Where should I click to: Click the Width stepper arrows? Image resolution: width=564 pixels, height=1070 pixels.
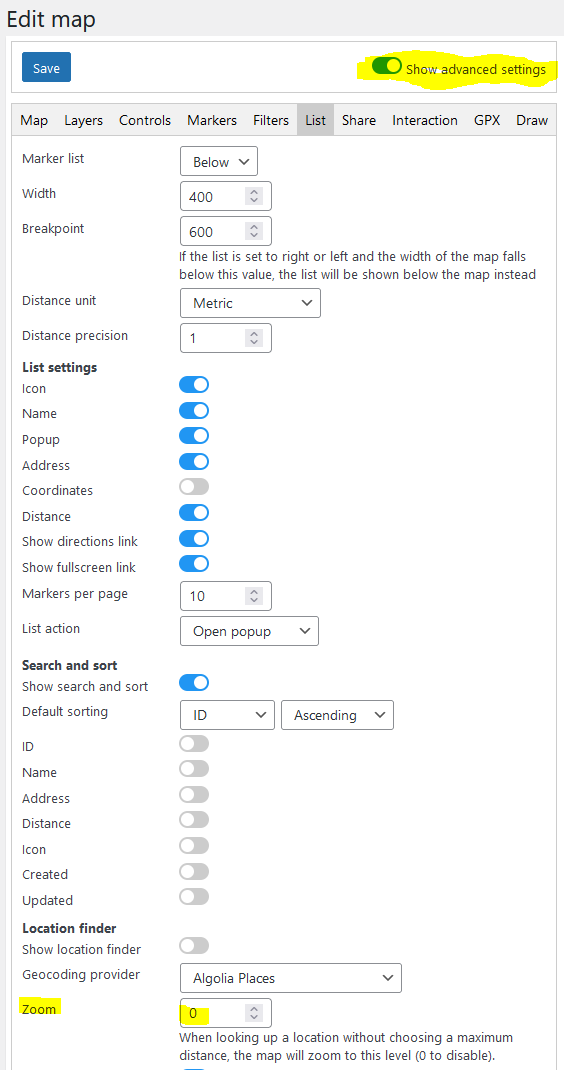point(254,197)
